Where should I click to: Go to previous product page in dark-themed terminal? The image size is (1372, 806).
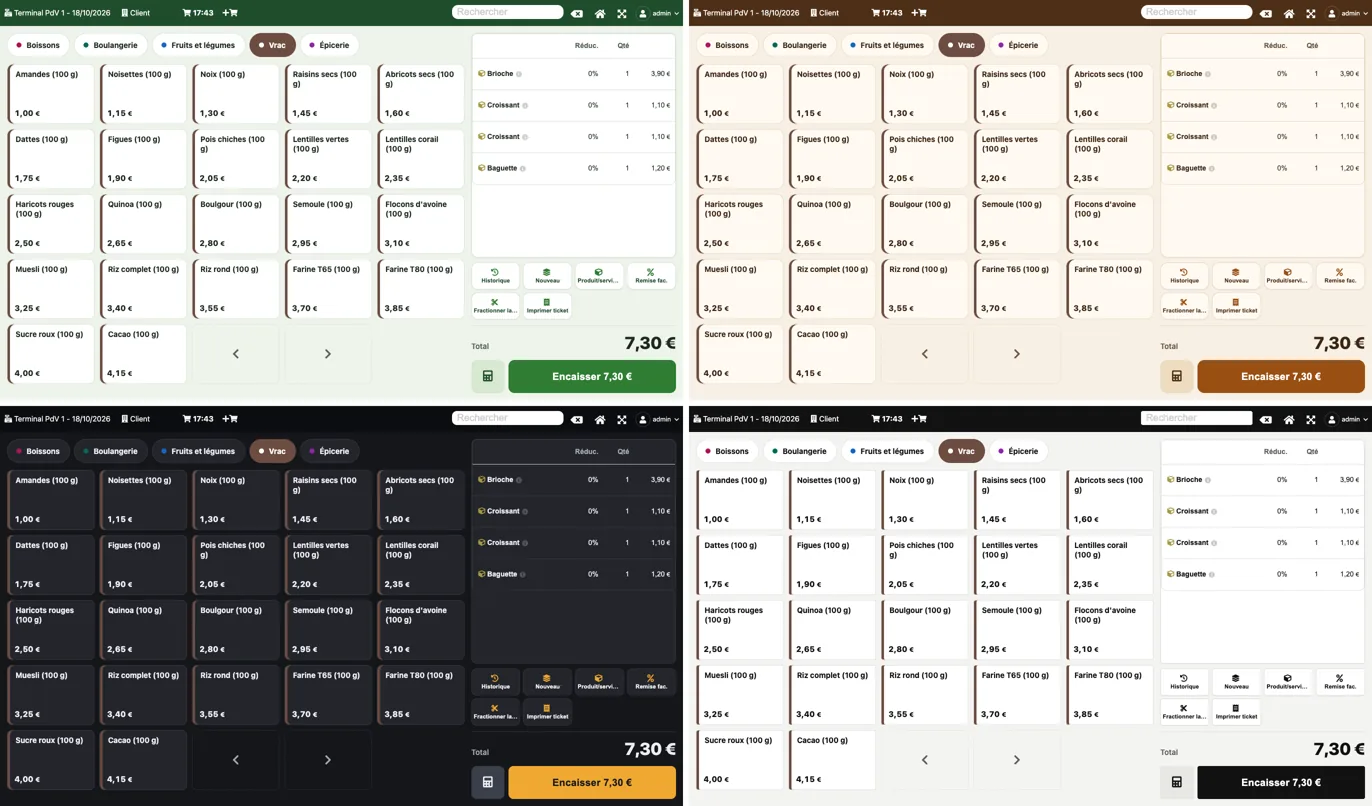[236, 760]
